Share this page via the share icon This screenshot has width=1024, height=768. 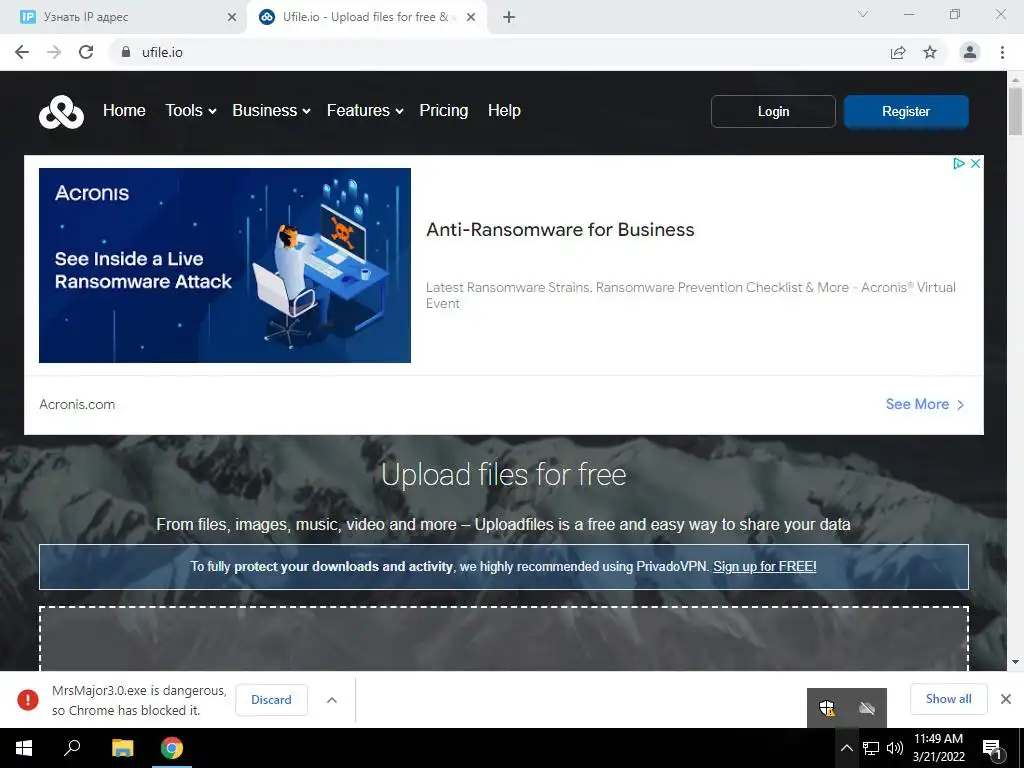898,52
